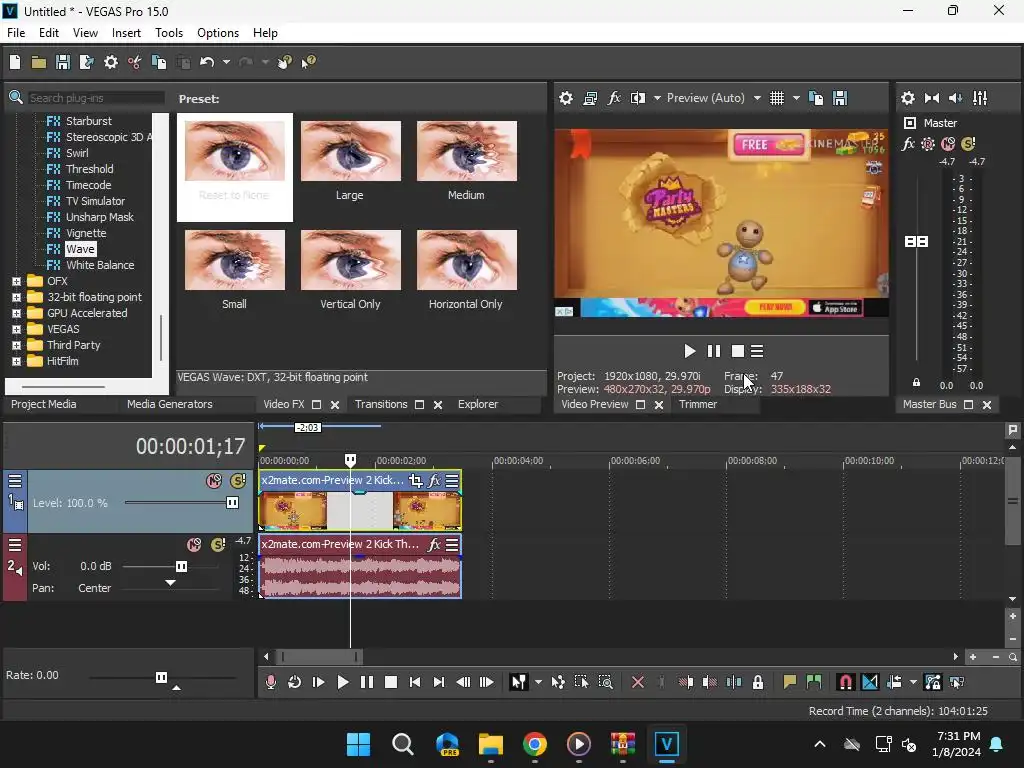Open the undo history dropdown arrow
The image size is (1024, 768).
[226, 62]
